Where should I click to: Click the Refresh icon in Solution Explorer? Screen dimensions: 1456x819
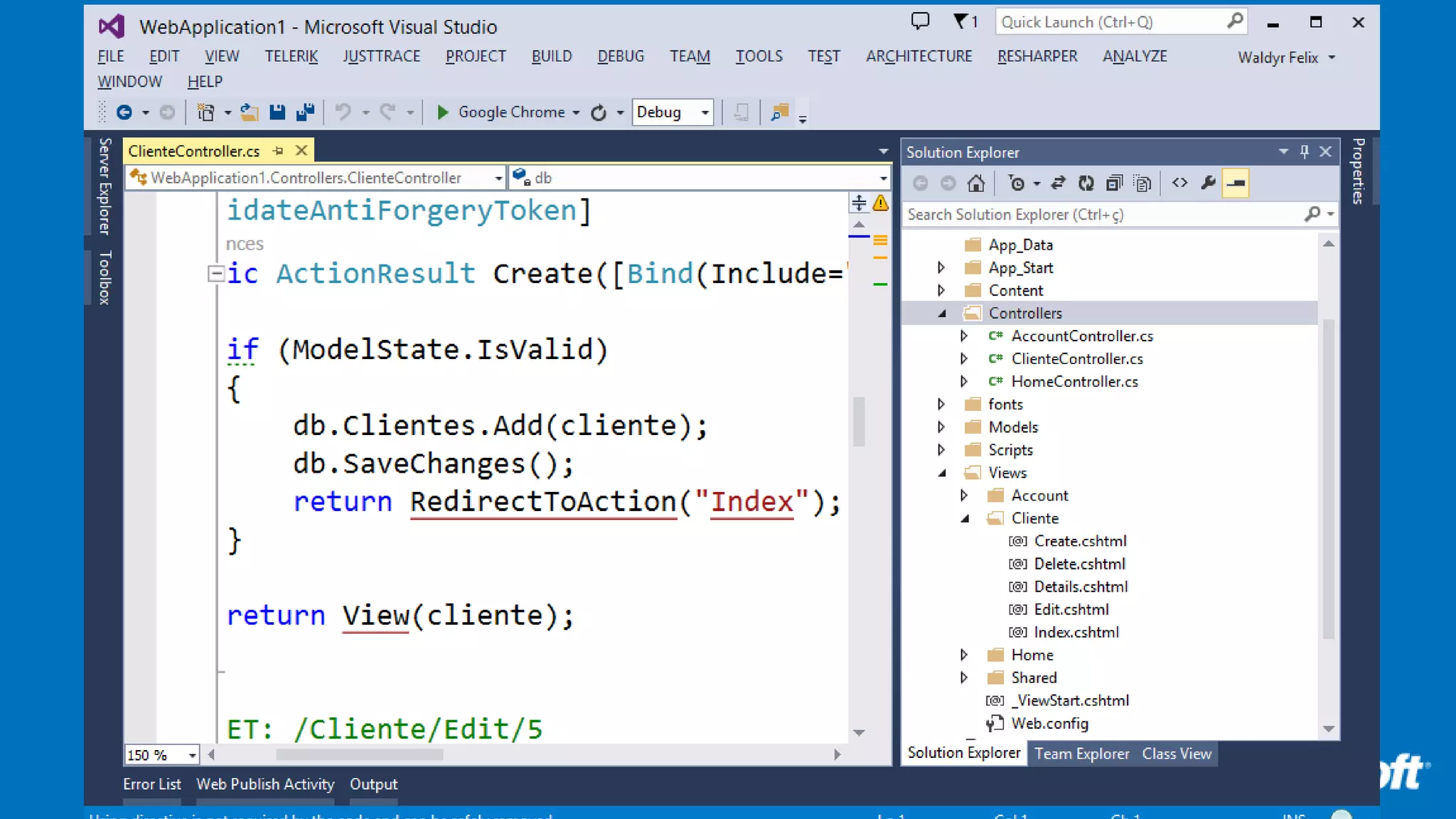1086,183
